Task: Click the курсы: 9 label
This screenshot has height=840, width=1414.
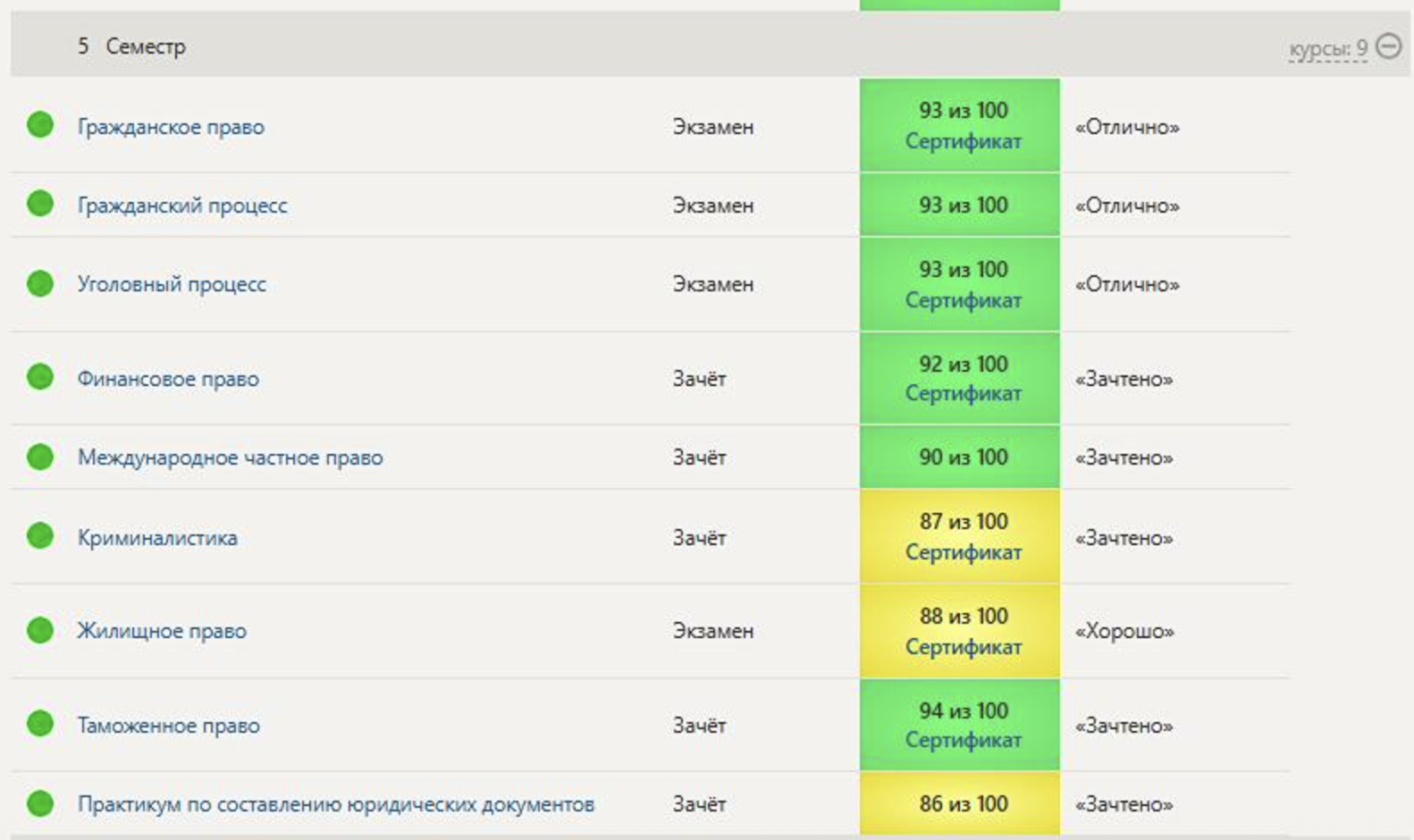Action: pyautogui.click(x=1327, y=48)
